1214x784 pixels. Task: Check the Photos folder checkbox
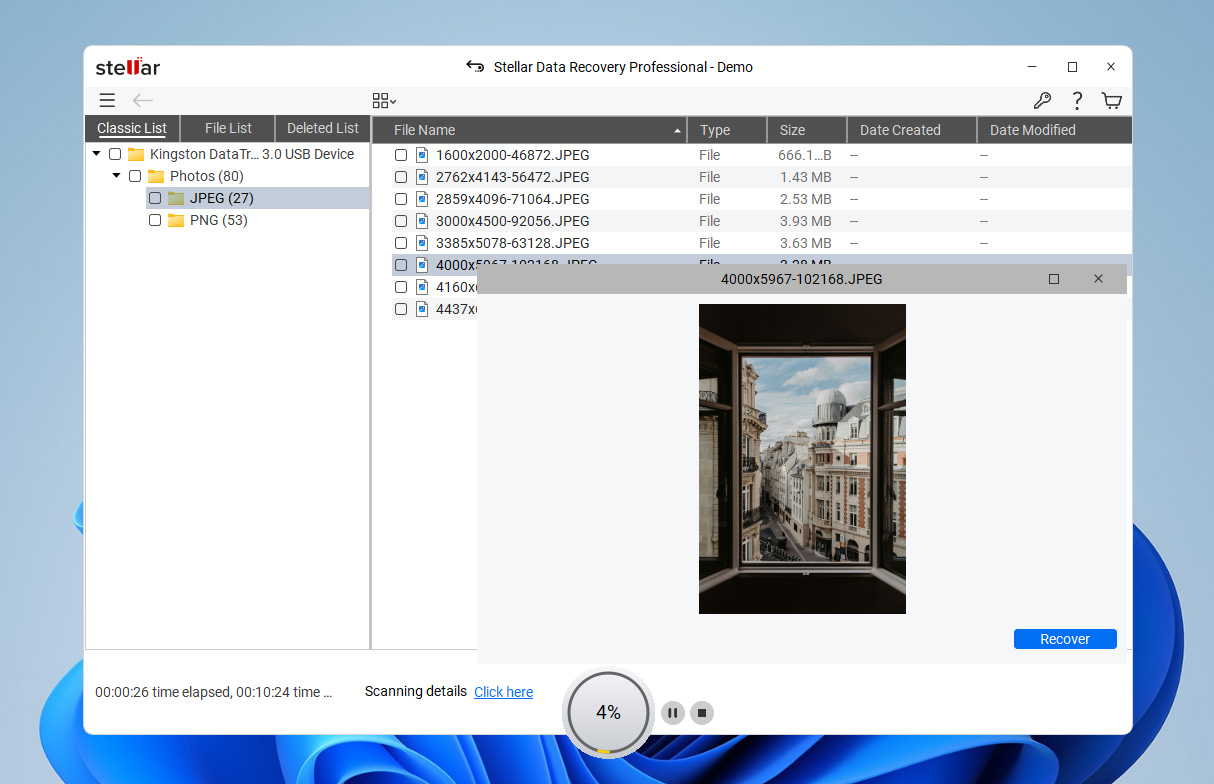tap(135, 175)
